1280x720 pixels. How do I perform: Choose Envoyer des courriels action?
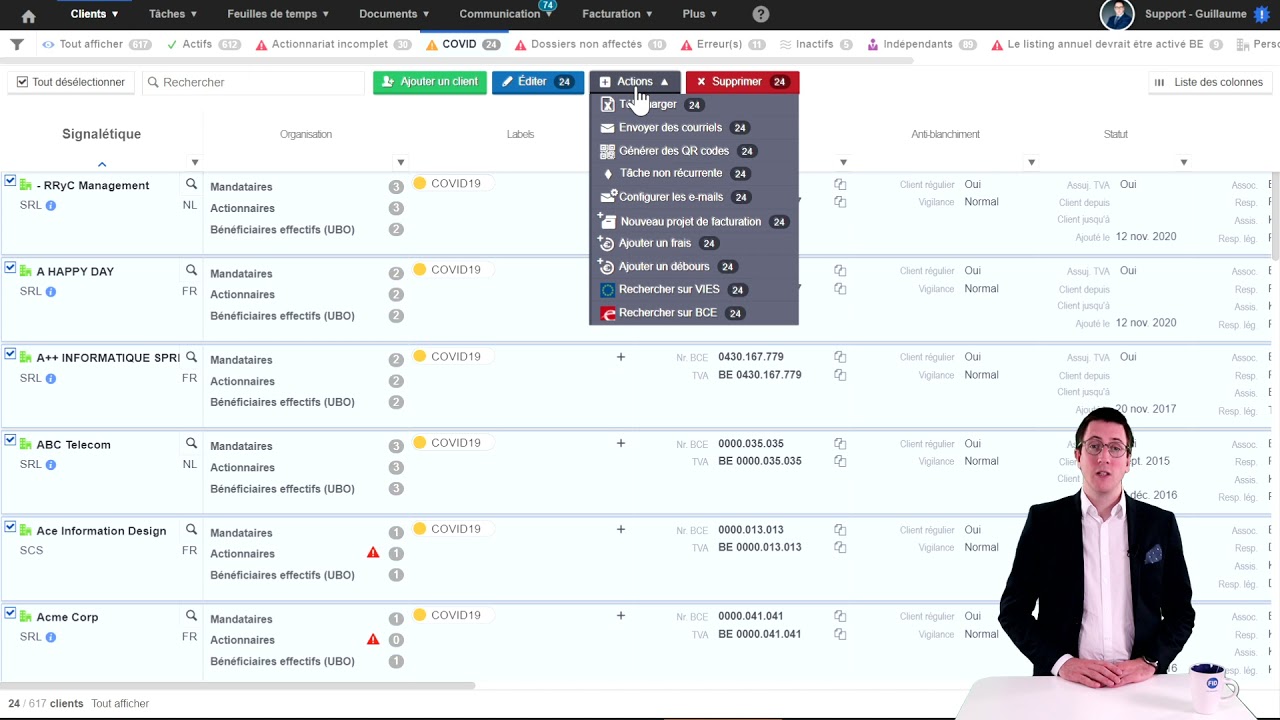click(x=694, y=128)
